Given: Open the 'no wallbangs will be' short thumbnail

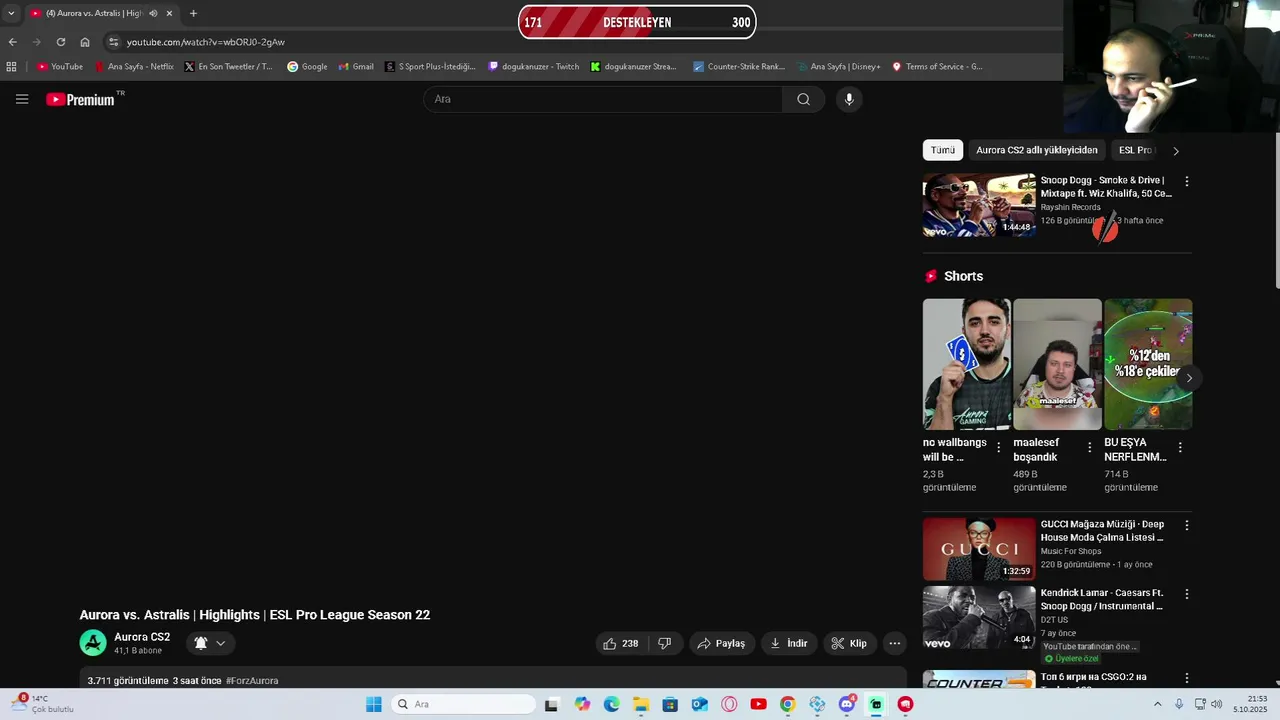Looking at the screenshot, I should coord(966,365).
